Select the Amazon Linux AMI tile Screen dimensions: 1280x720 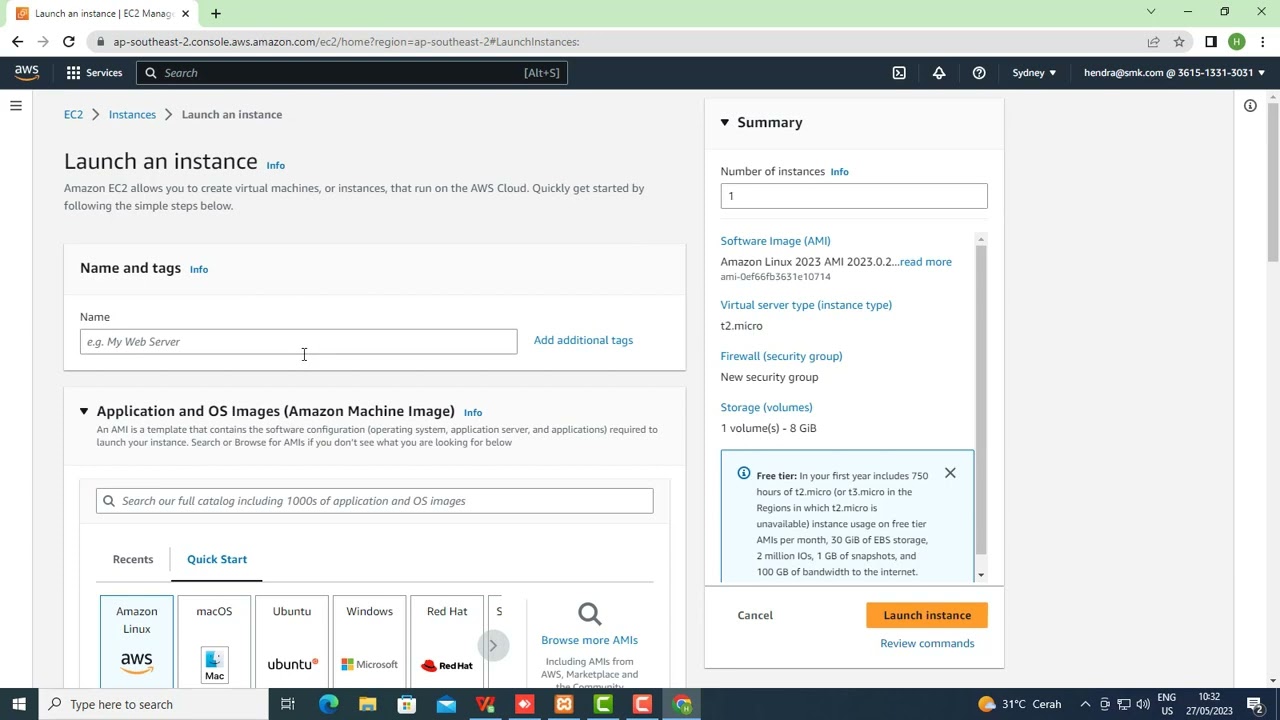(137, 641)
